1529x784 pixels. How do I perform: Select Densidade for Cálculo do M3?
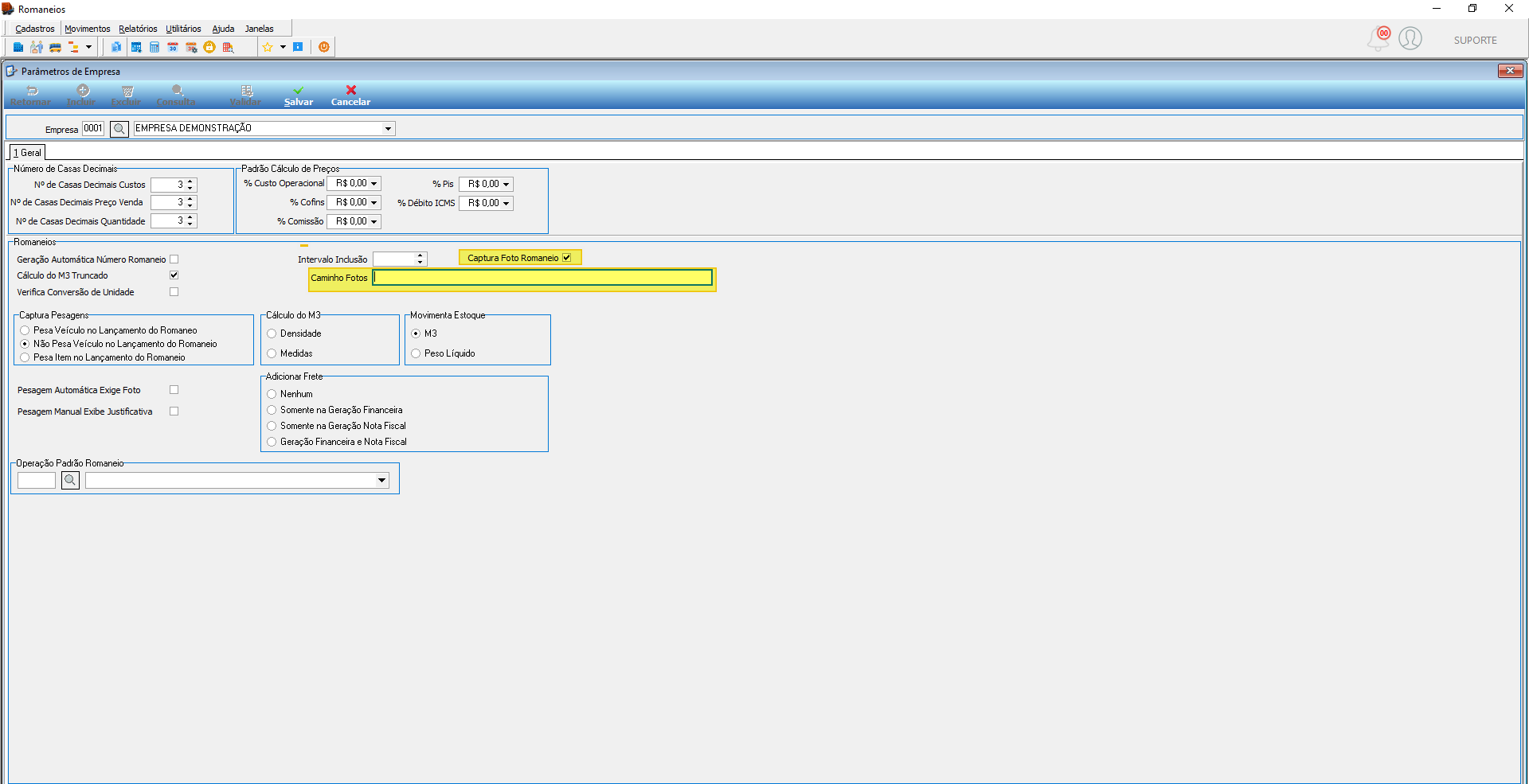(272, 333)
